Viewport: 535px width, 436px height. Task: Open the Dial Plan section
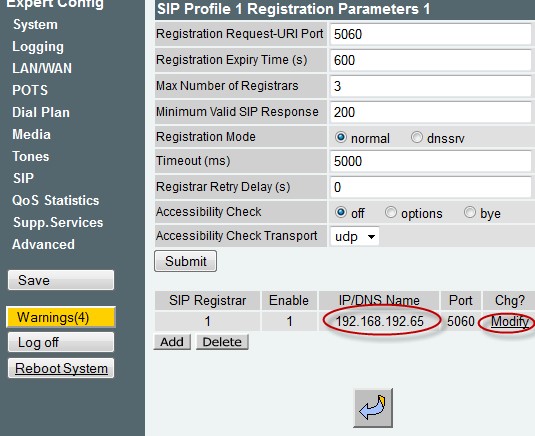coord(41,112)
